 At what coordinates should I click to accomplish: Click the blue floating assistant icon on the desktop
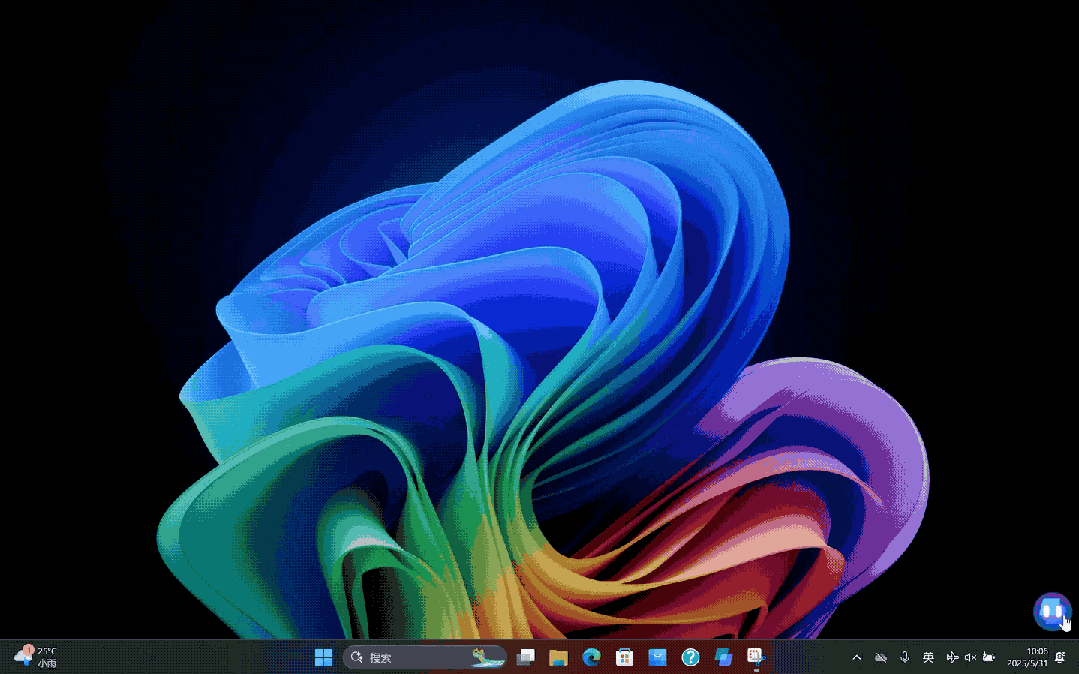(1051, 611)
